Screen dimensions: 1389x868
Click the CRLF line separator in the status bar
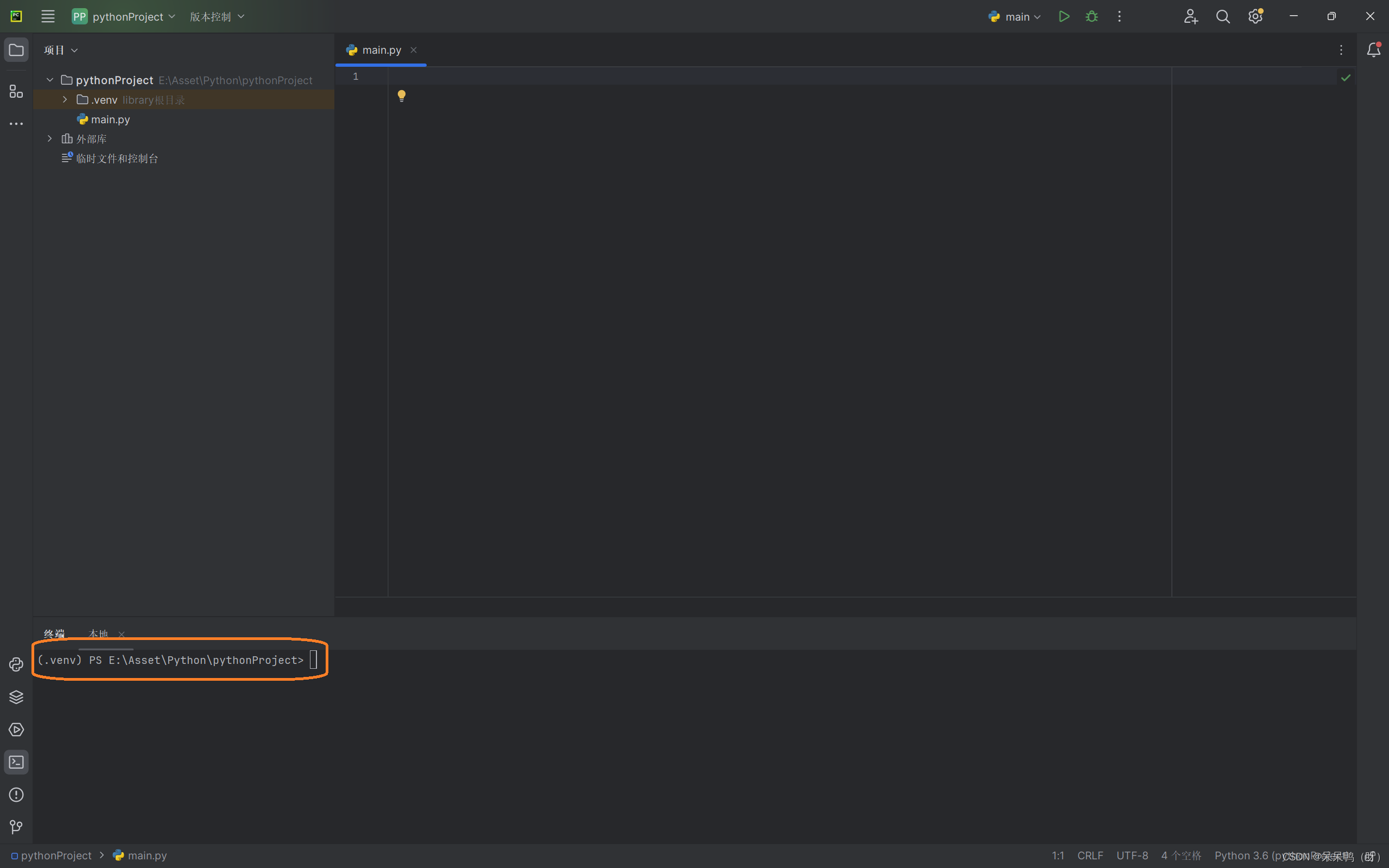[1090, 856]
